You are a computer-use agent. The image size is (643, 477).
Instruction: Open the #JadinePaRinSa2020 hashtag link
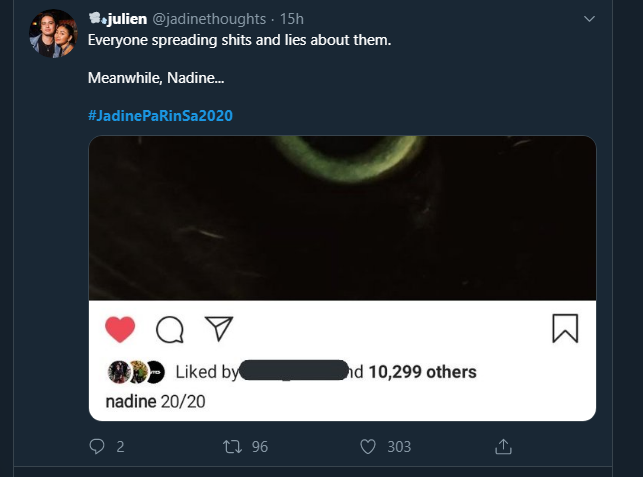point(160,115)
